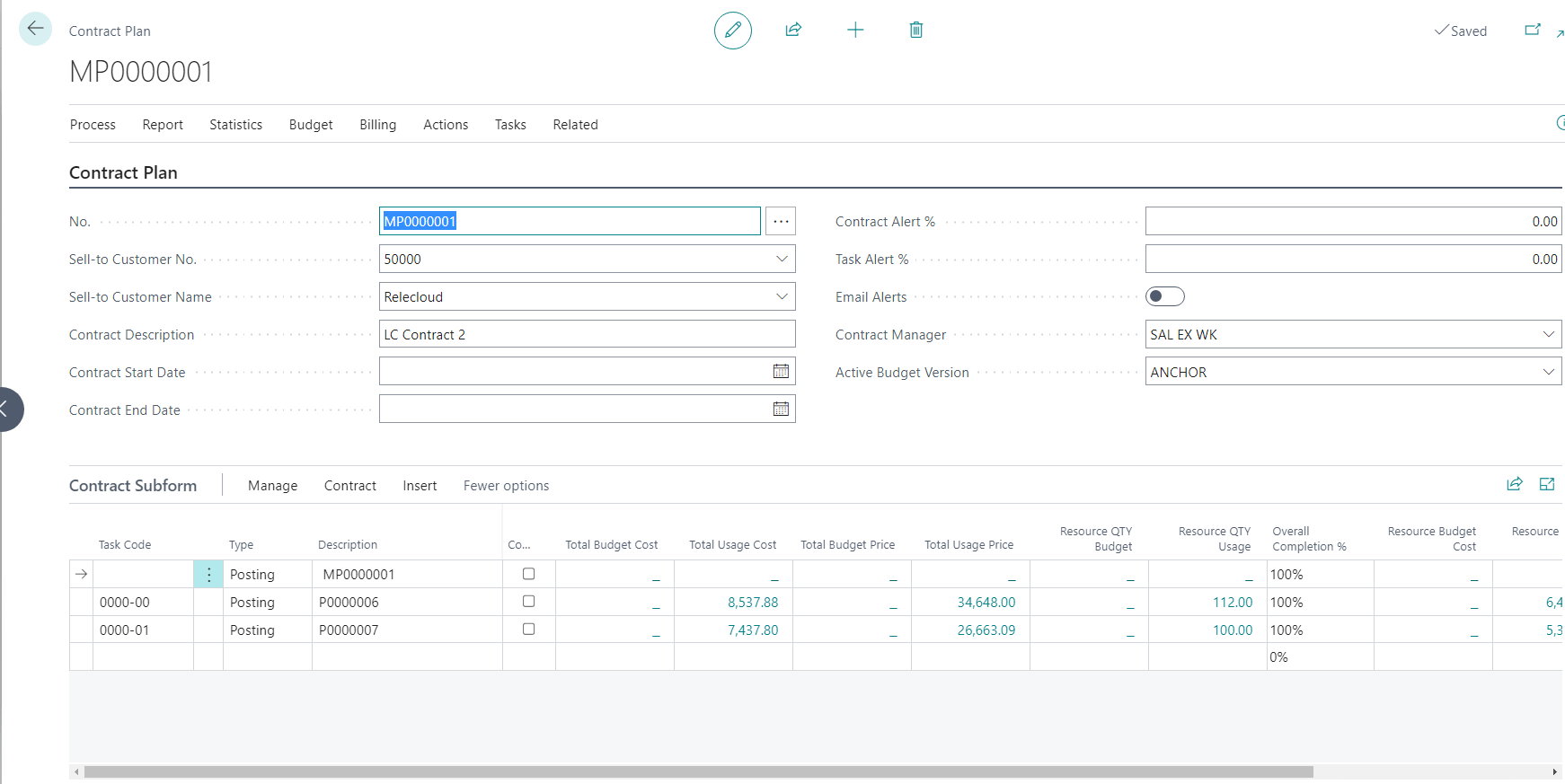This screenshot has height=784, width=1565.
Task: Click the No. field containing MP0000001
Action: (x=570, y=221)
